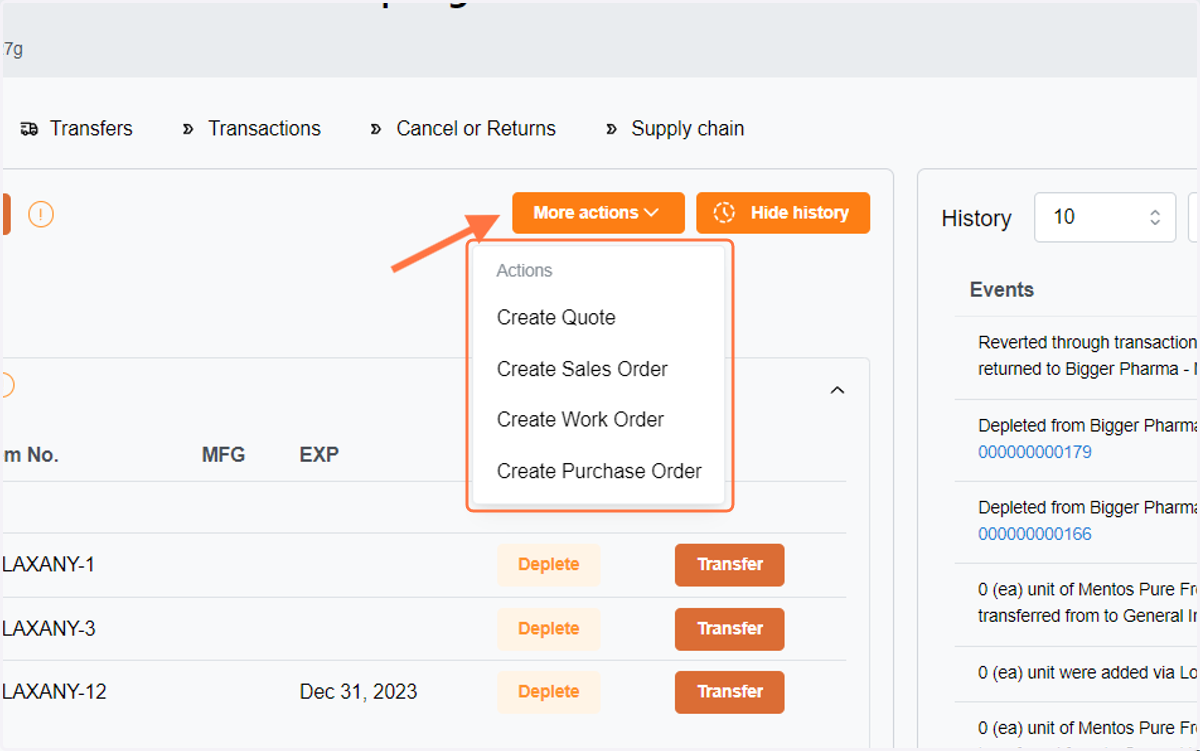Collapse the inventory section with chevron
The height and width of the screenshot is (751, 1200).
coord(838,390)
